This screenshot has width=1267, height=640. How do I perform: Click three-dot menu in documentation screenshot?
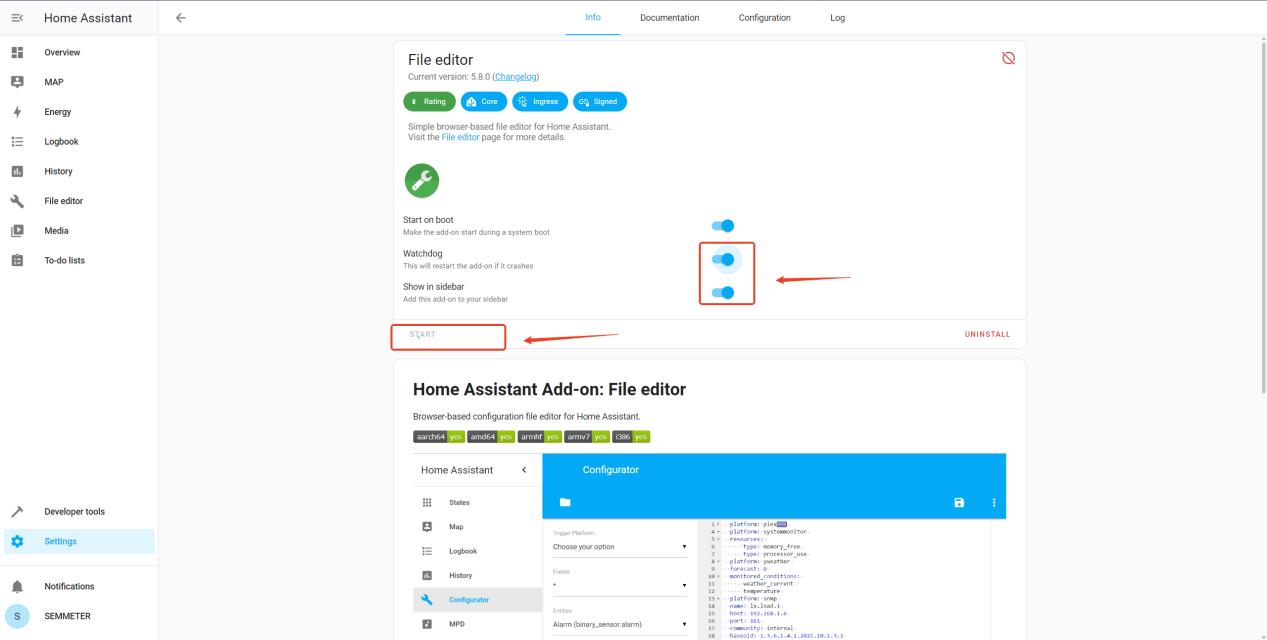993,502
